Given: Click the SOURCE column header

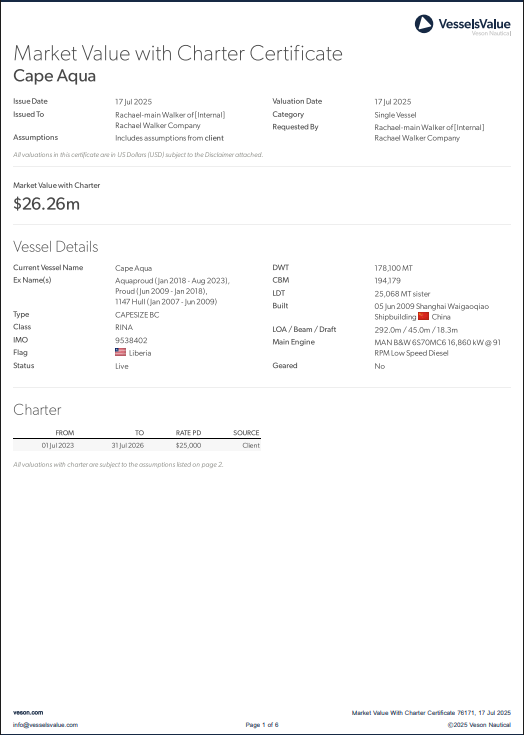Looking at the screenshot, I should [246, 433].
